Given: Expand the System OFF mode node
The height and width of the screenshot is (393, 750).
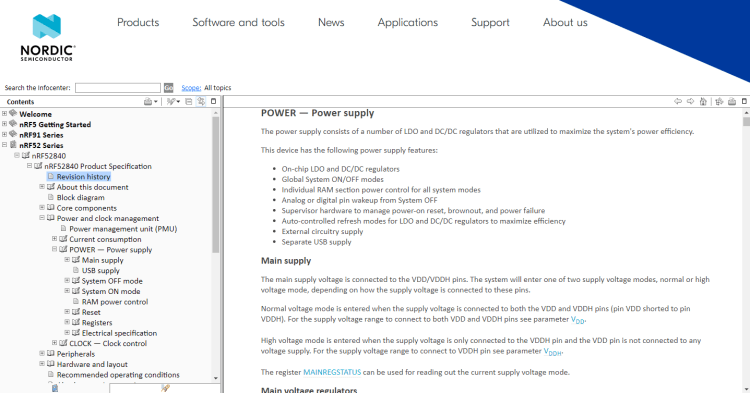Looking at the screenshot, I should click(67, 281).
